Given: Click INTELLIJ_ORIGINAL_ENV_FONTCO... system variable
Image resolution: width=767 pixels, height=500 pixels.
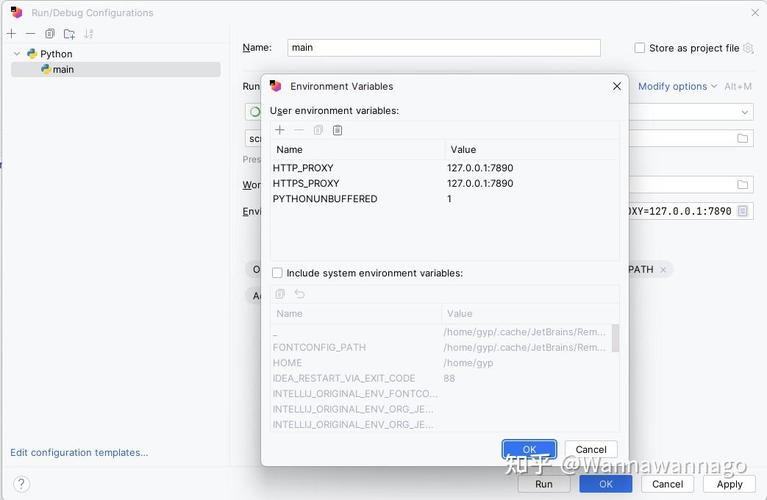Looking at the screenshot, I should (x=355, y=393).
